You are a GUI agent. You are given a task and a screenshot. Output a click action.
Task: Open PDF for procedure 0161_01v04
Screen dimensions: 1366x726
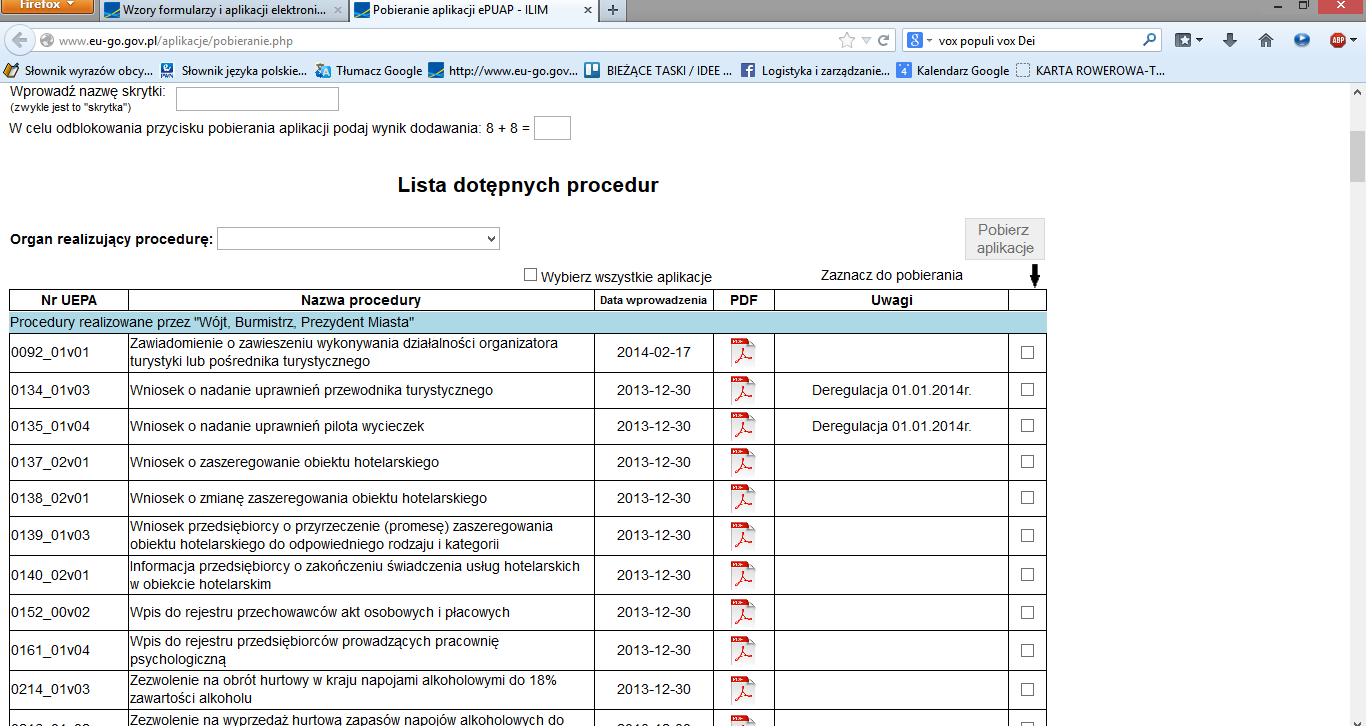743,651
